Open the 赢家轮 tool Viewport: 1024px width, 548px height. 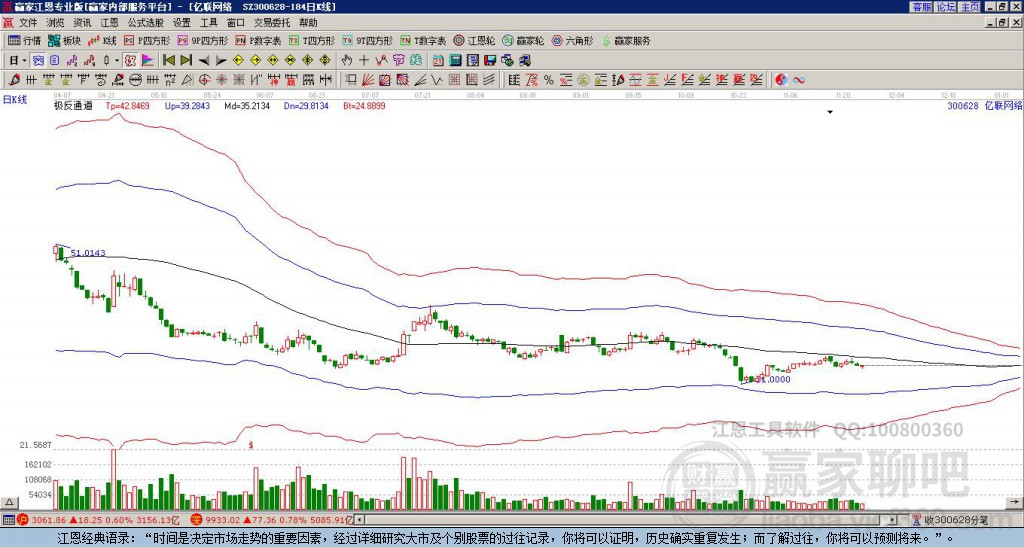523,40
